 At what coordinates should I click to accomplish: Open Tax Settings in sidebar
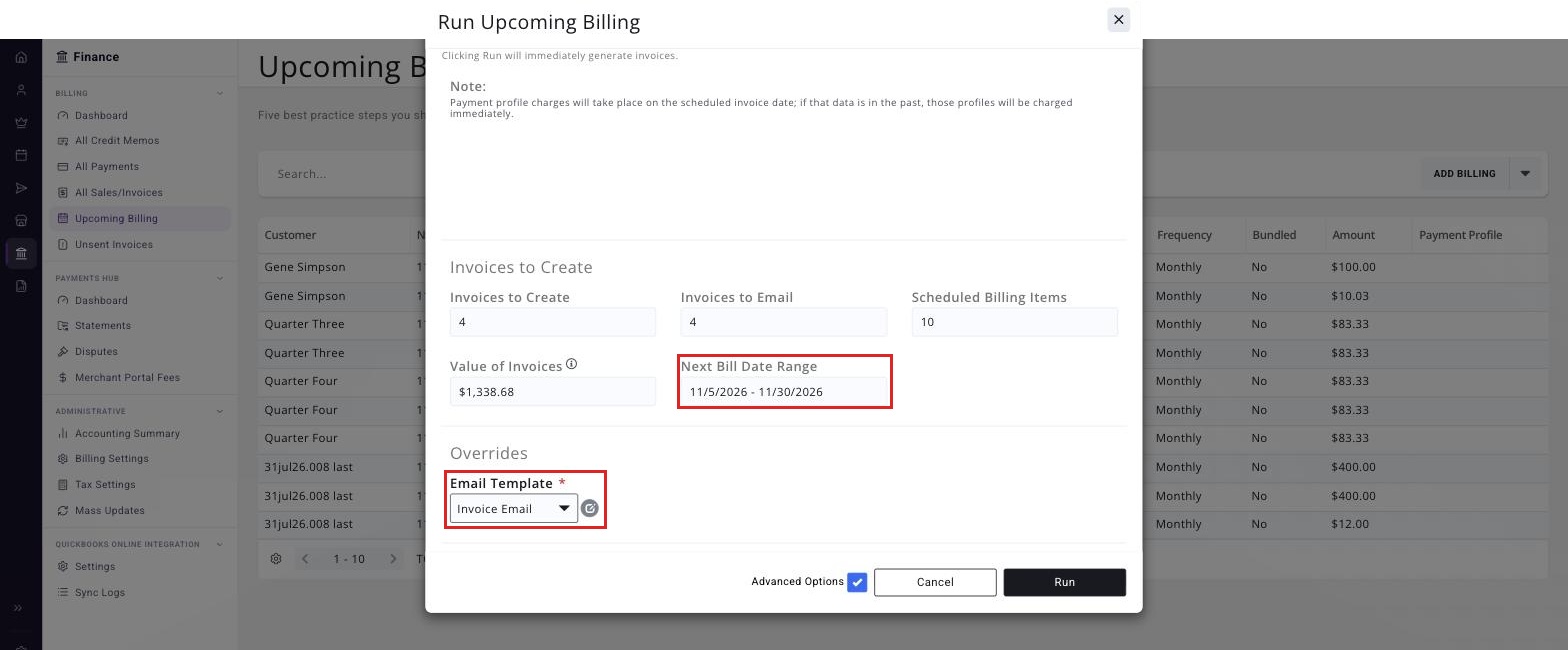(x=105, y=485)
